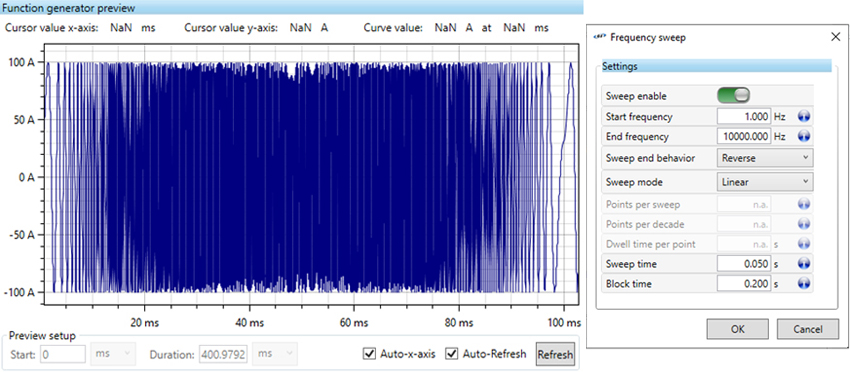
Task: Uncheck the Auto-x-axis checkbox
Action: [369, 354]
